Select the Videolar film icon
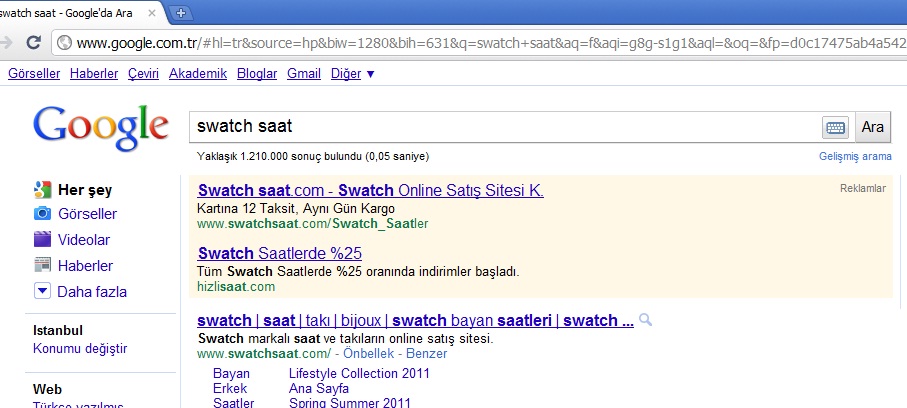The image size is (907, 408). pyautogui.click(x=42, y=240)
